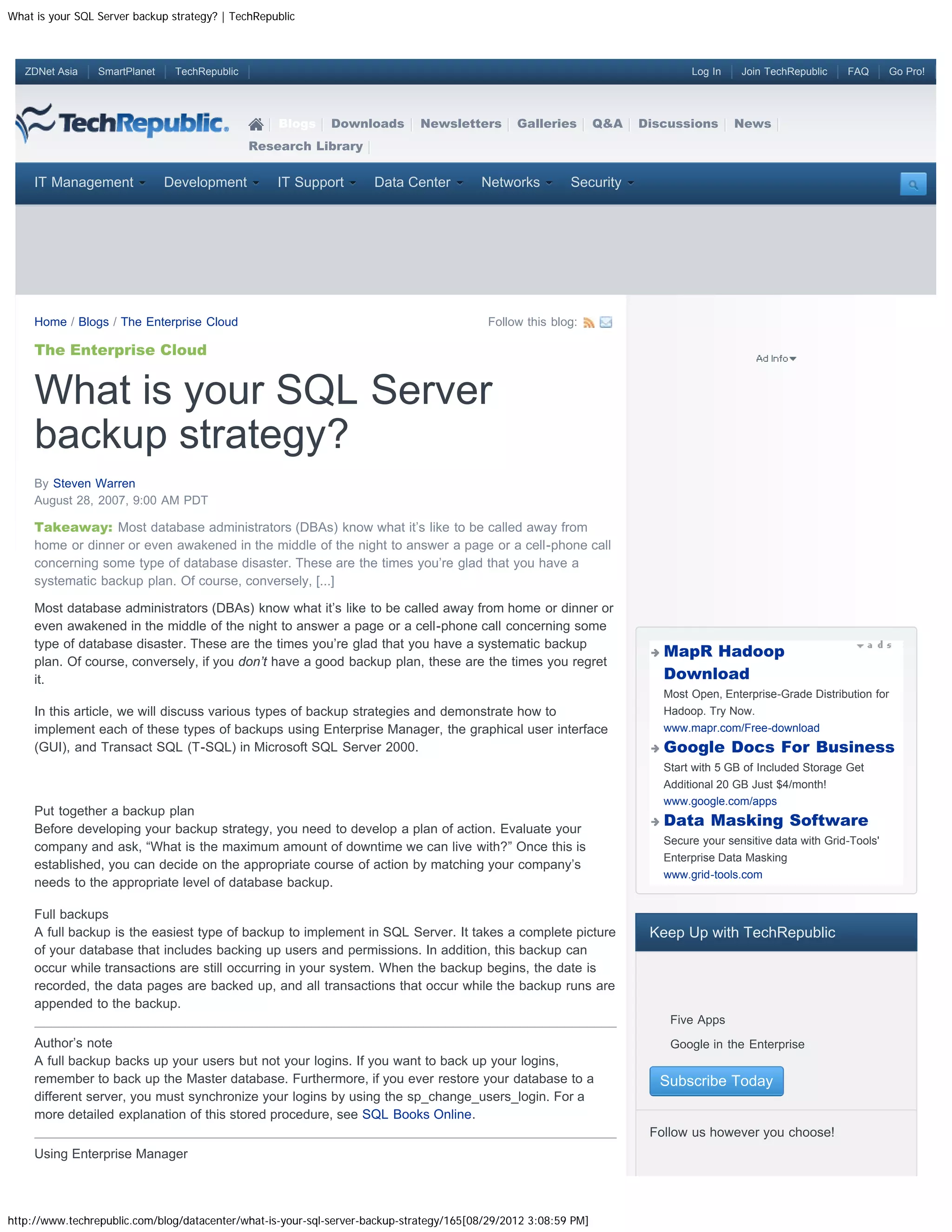Click arrow icon beside Google Docs ad
This screenshot has height=1232, width=952.
[x=655, y=748]
